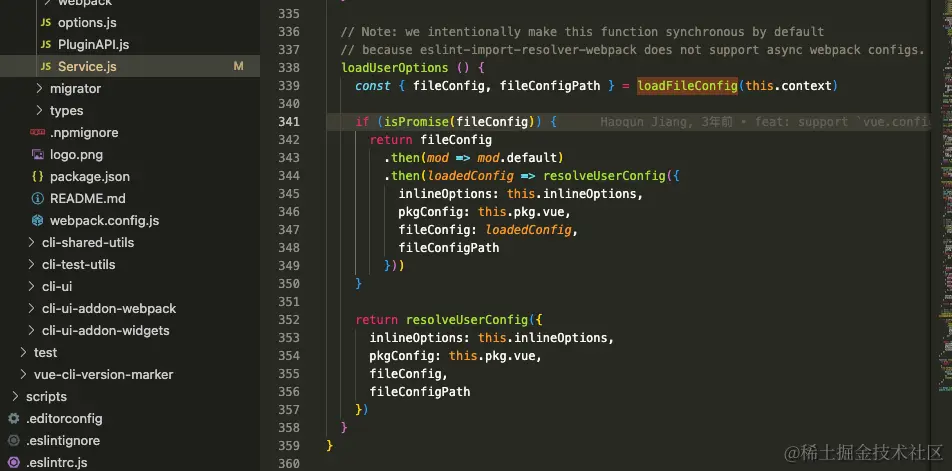Open the .npmignore file
The height and width of the screenshot is (471, 952).
tap(84, 132)
